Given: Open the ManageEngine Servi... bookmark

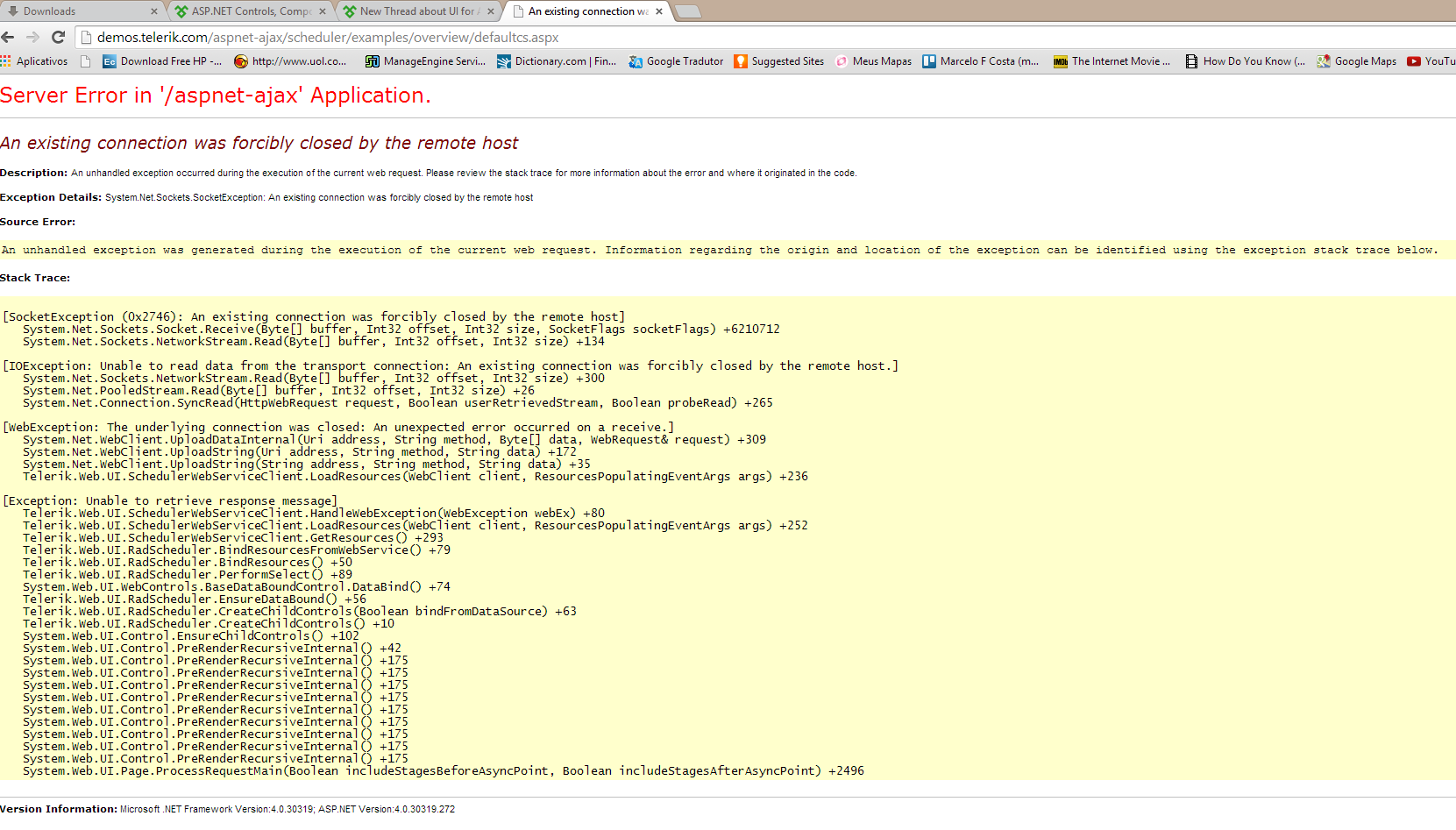Looking at the screenshot, I should (425, 61).
